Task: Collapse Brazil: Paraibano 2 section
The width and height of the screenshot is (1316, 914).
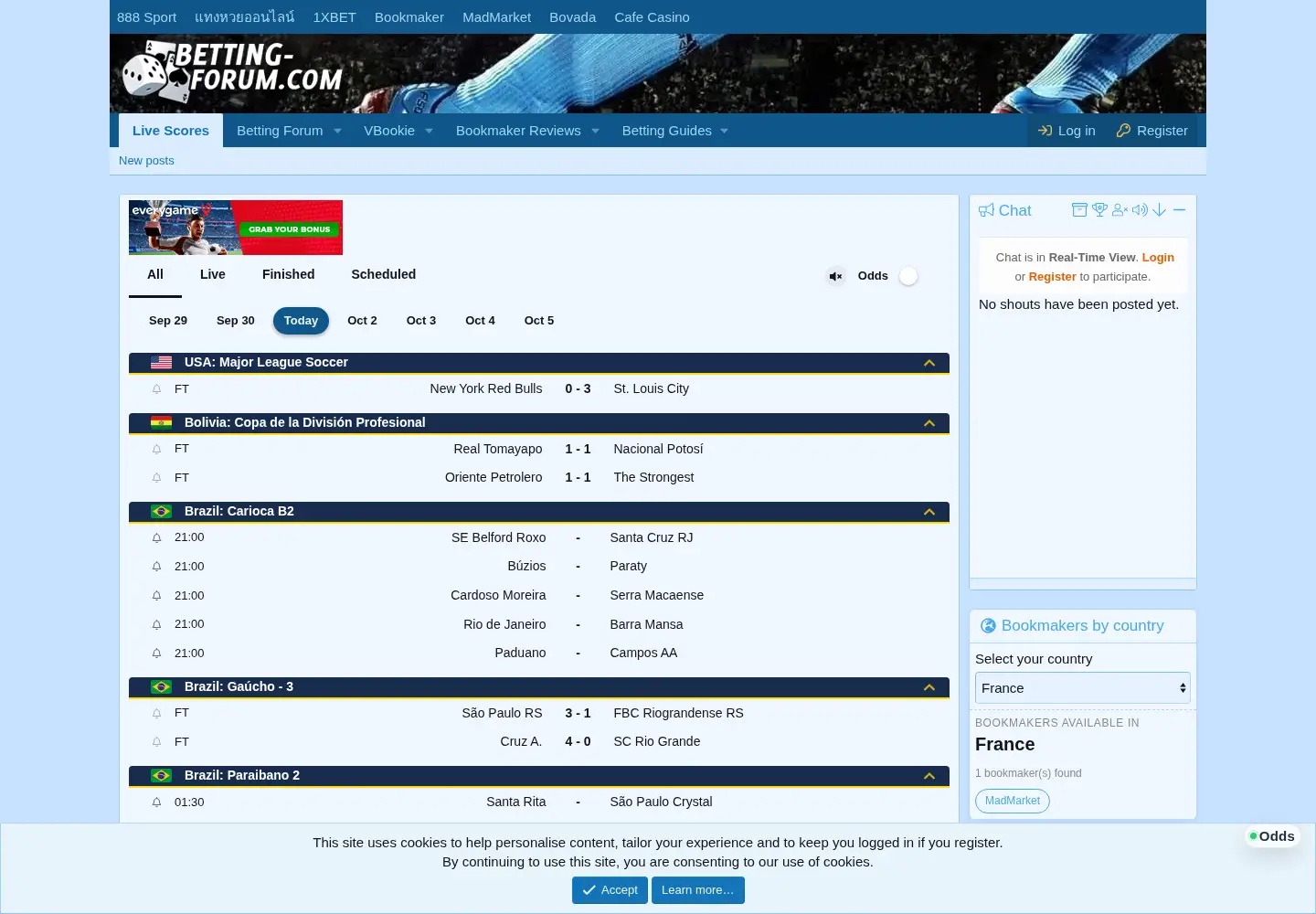Action: [929, 776]
